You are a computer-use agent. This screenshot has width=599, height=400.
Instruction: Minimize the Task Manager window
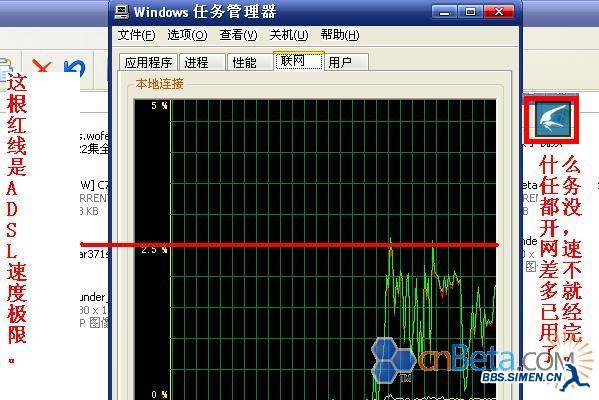(x=444, y=12)
